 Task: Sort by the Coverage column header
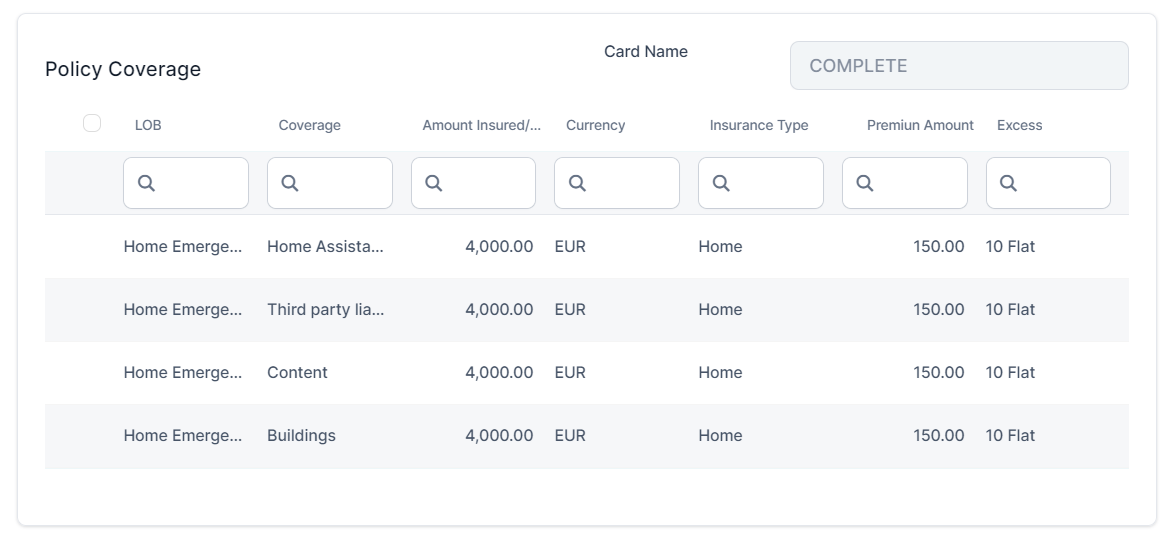(309, 125)
